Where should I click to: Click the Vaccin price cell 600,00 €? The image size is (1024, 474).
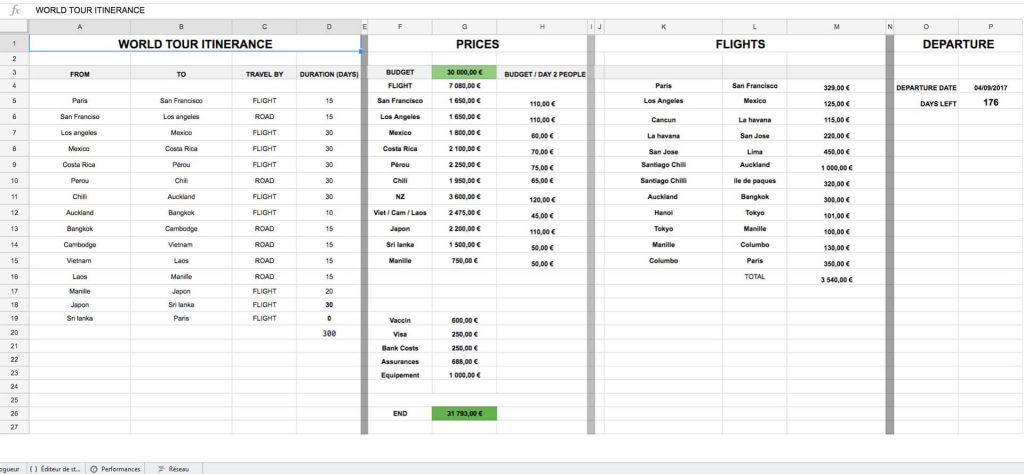pos(464,320)
